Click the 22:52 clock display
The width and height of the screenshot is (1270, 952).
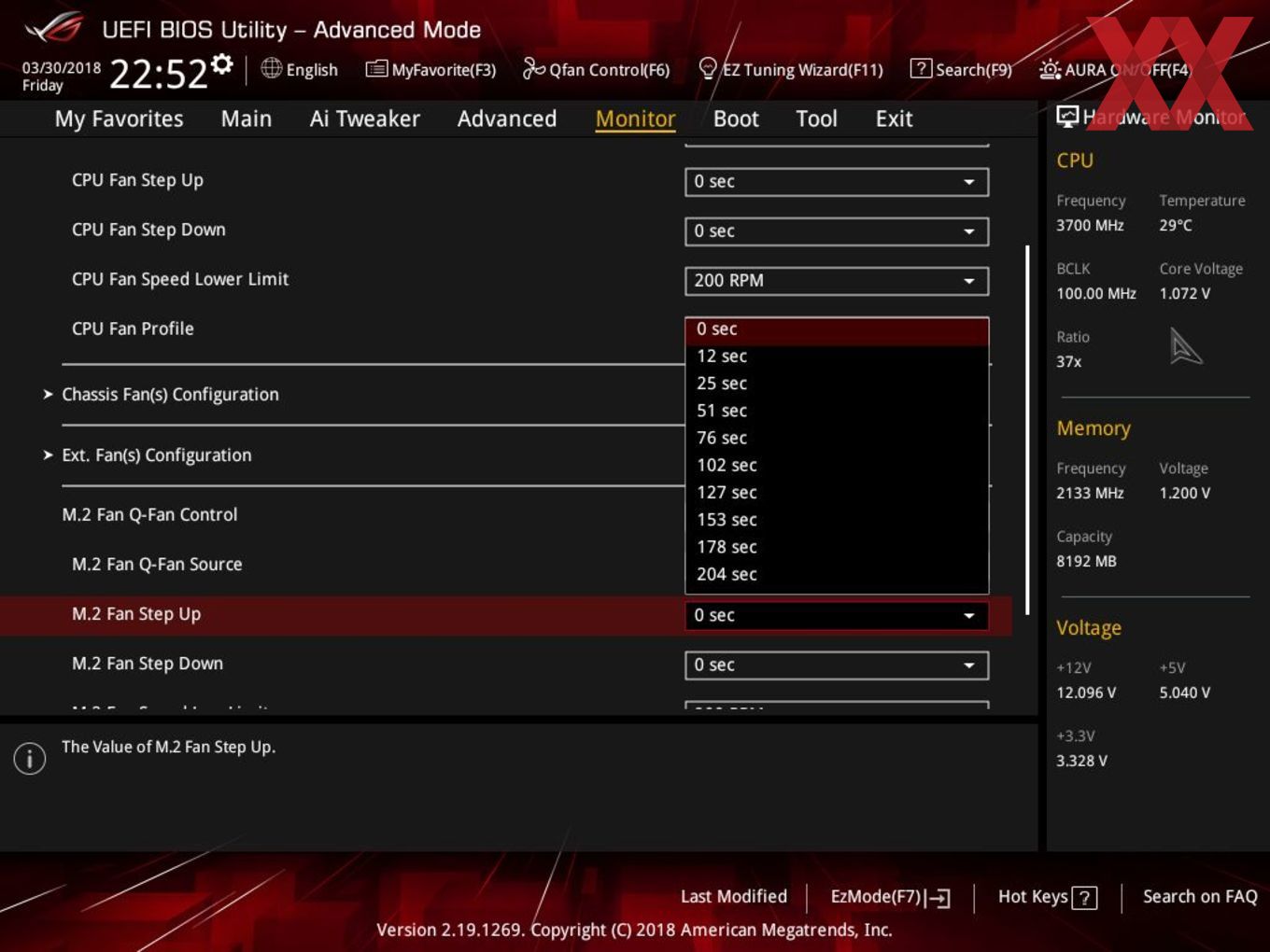(158, 74)
